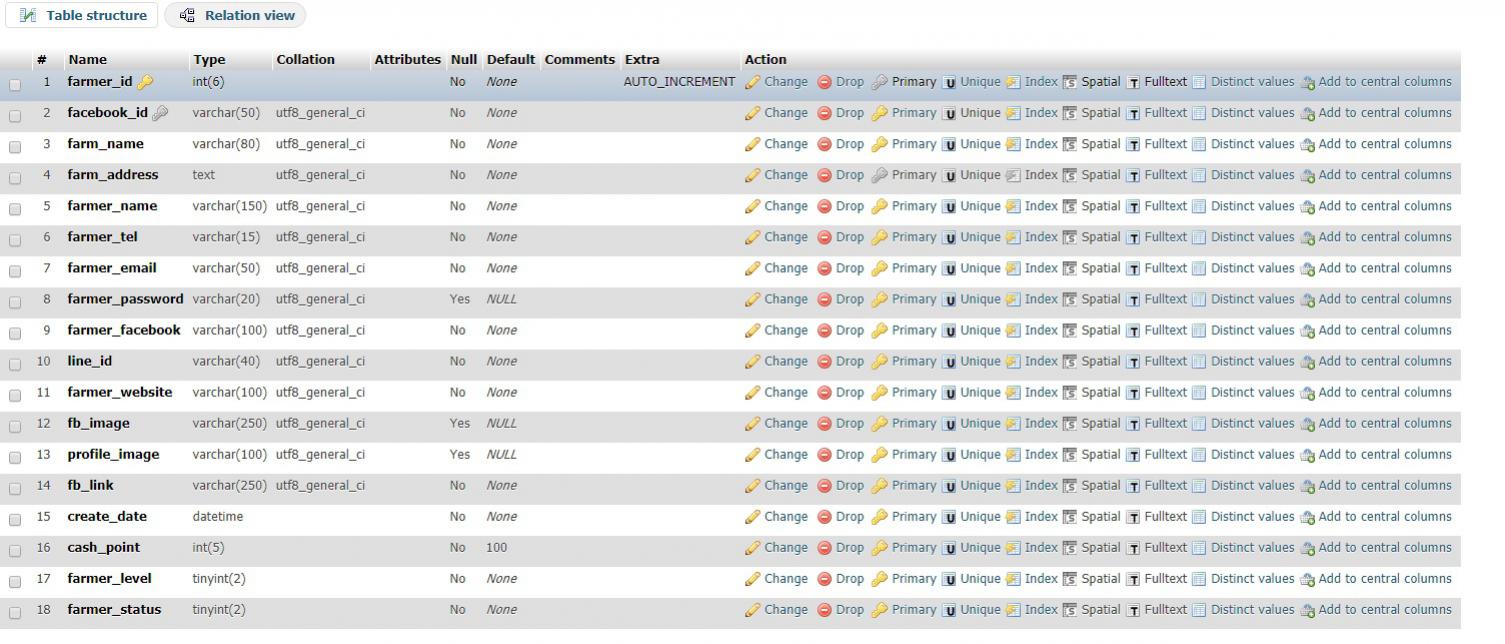The height and width of the screenshot is (644, 1505).
Task: Click the farmer_website column name
Action: click(x=120, y=392)
